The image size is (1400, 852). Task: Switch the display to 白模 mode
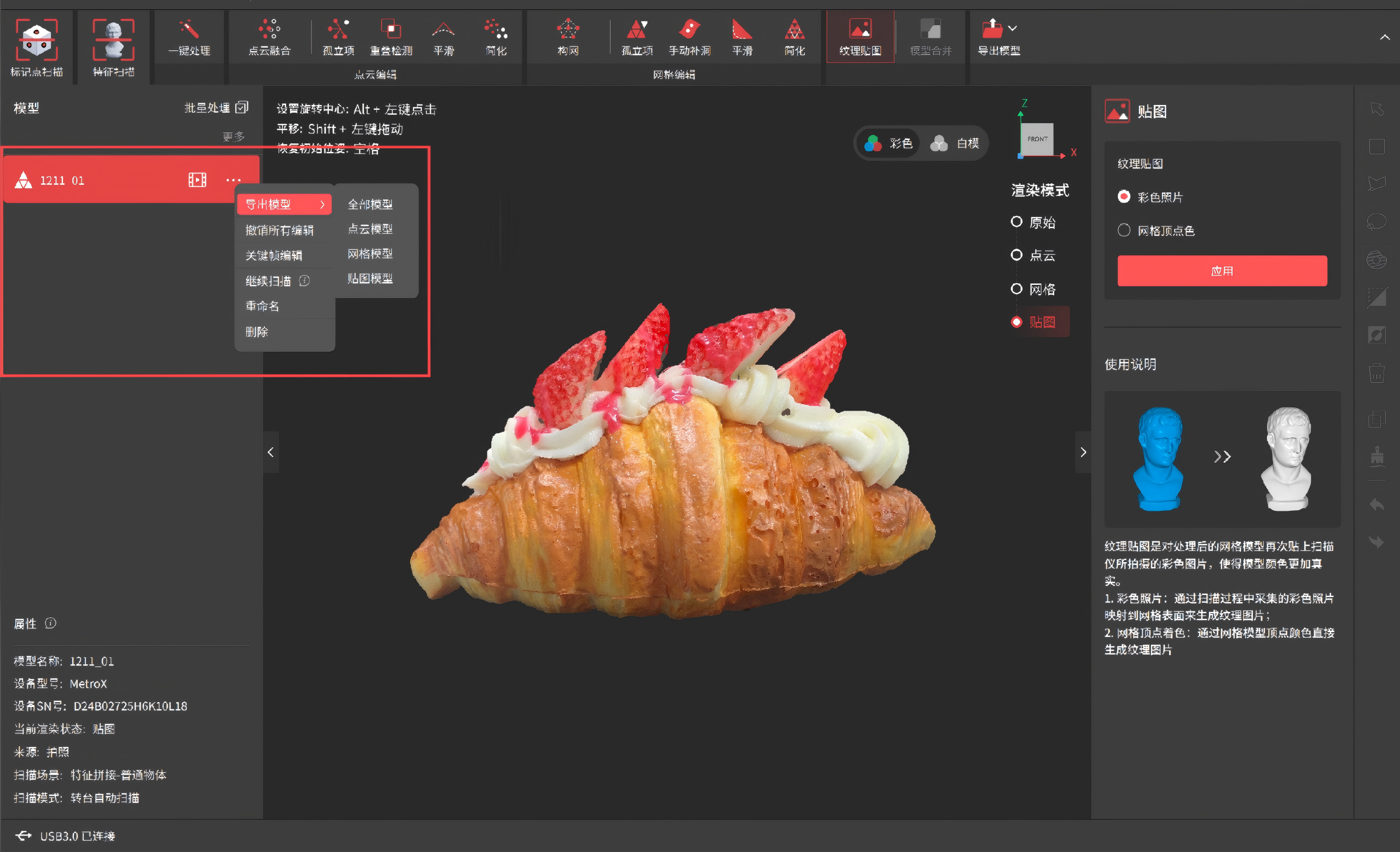(956, 143)
